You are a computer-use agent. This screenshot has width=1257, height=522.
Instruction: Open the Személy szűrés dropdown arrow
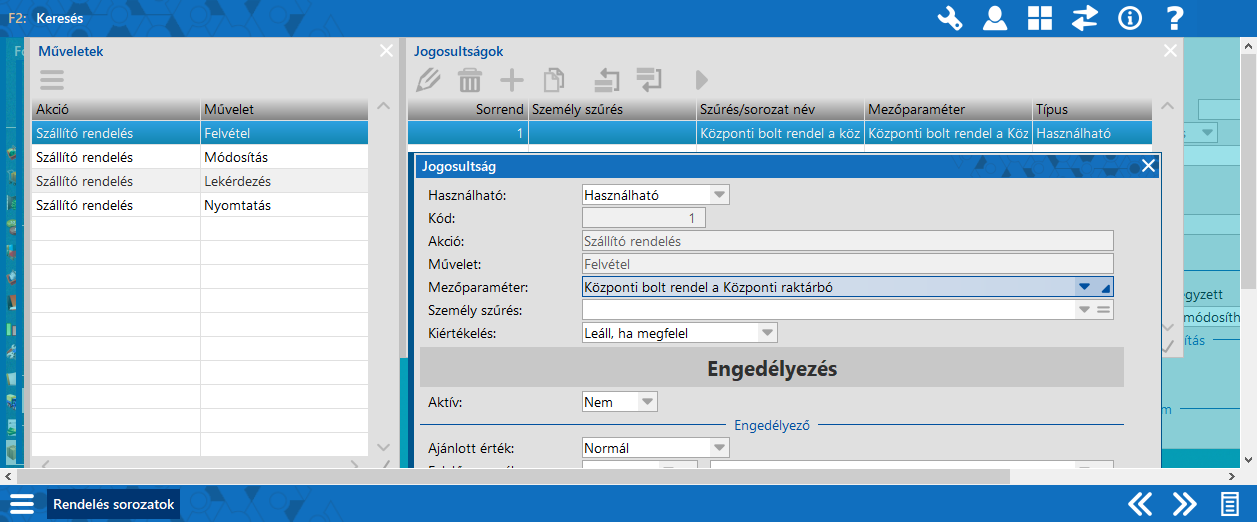pyautogui.click(x=1084, y=310)
